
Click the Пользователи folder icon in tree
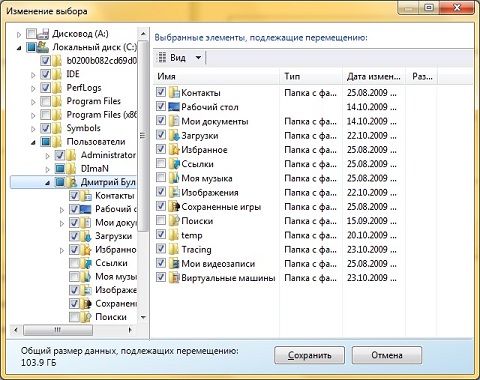pos(58,142)
